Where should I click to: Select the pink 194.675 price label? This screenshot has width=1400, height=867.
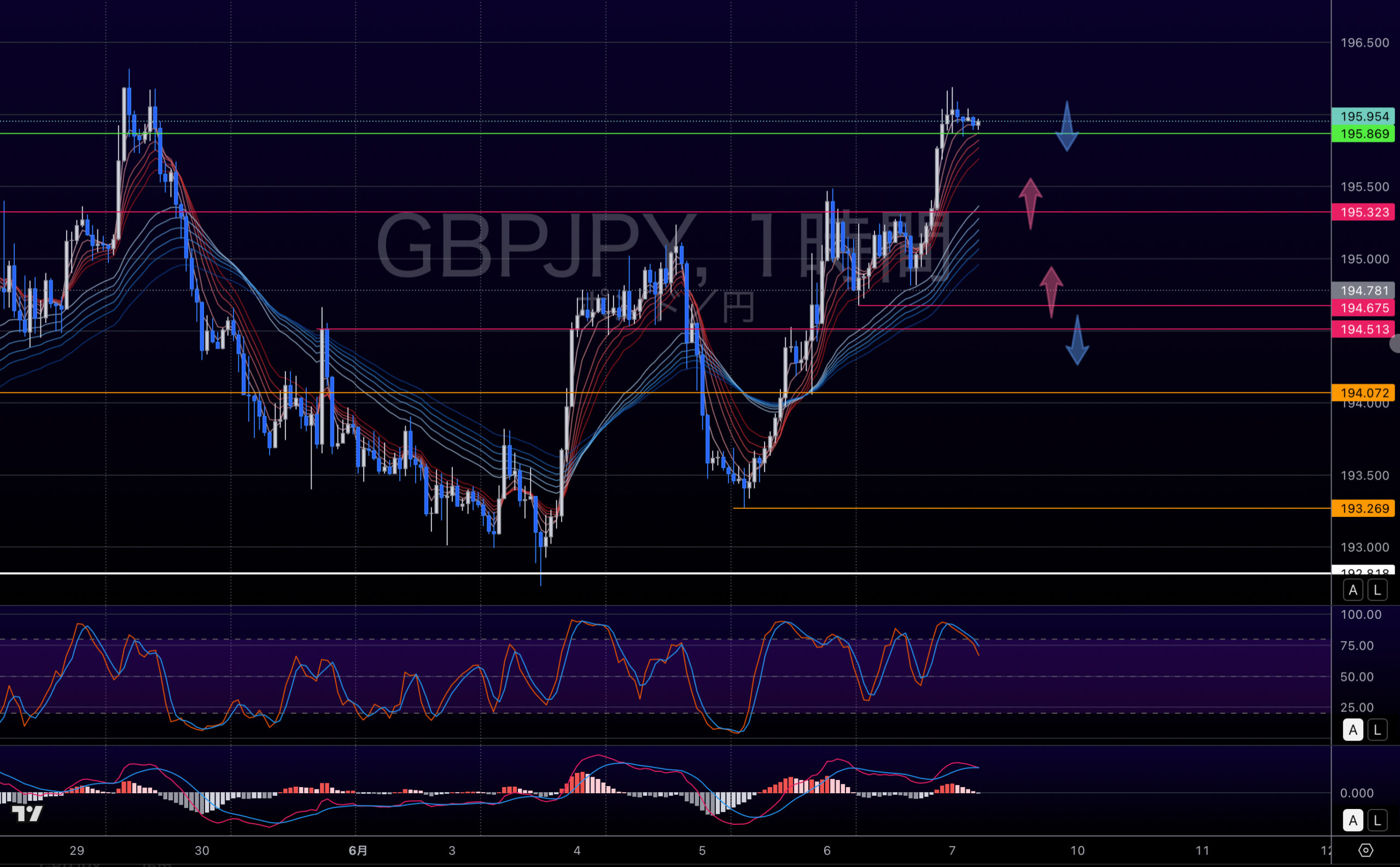(x=1363, y=308)
